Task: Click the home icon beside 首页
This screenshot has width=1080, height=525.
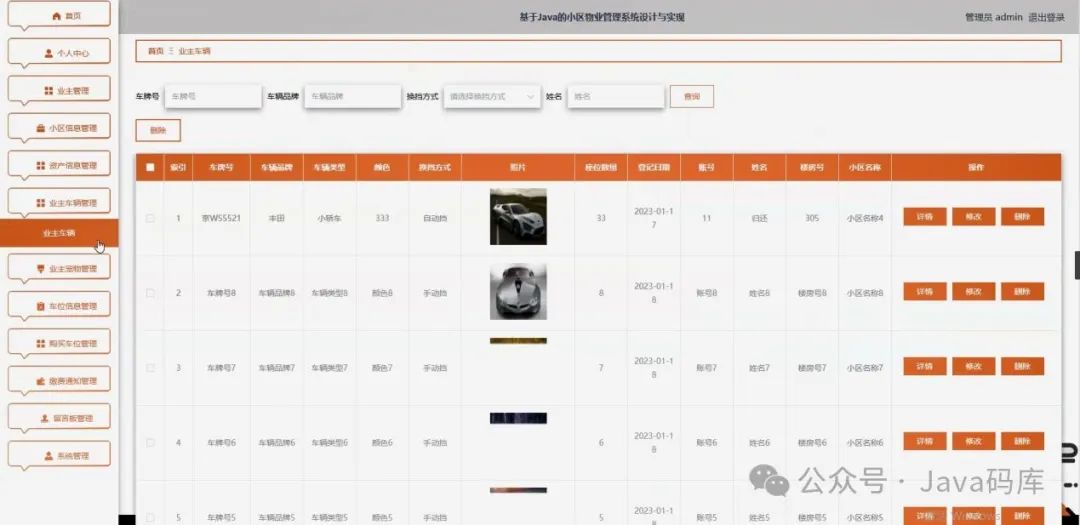Action: 56,16
